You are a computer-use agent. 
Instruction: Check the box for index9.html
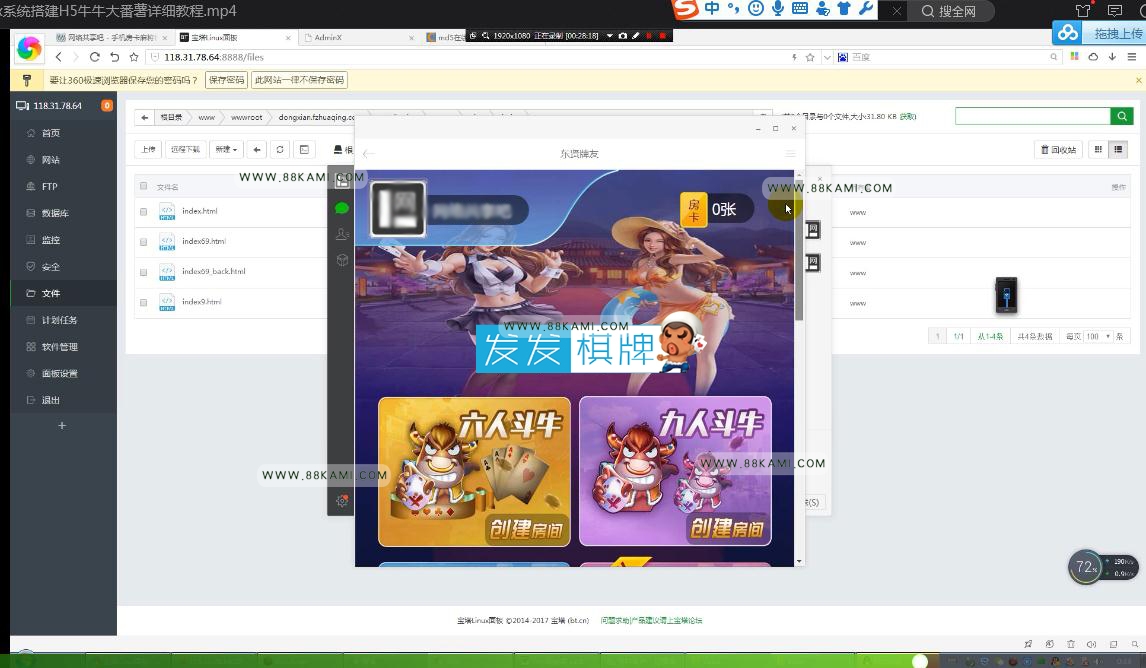[x=143, y=303]
